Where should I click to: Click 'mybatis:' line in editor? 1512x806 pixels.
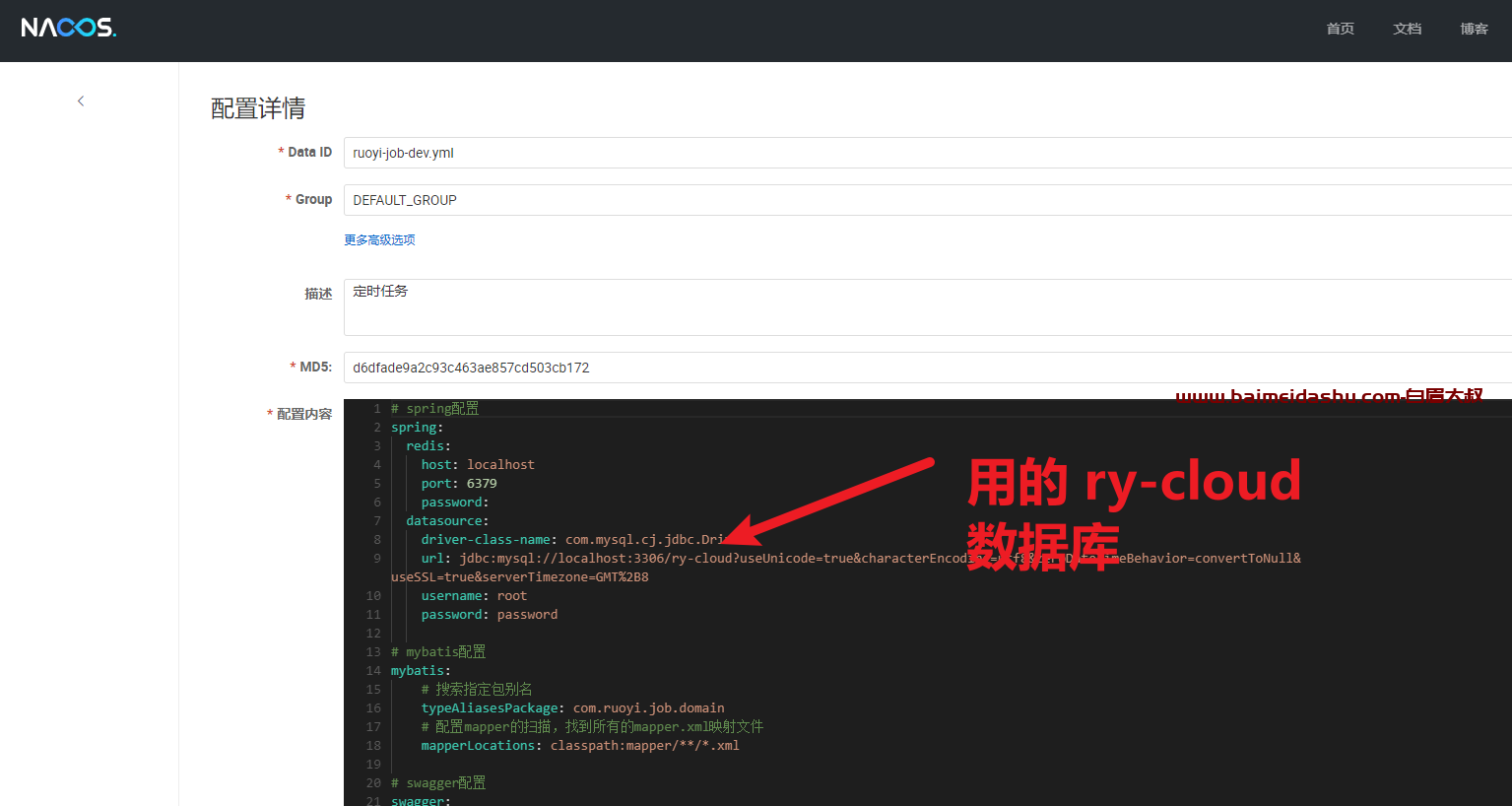click(421, 670)
